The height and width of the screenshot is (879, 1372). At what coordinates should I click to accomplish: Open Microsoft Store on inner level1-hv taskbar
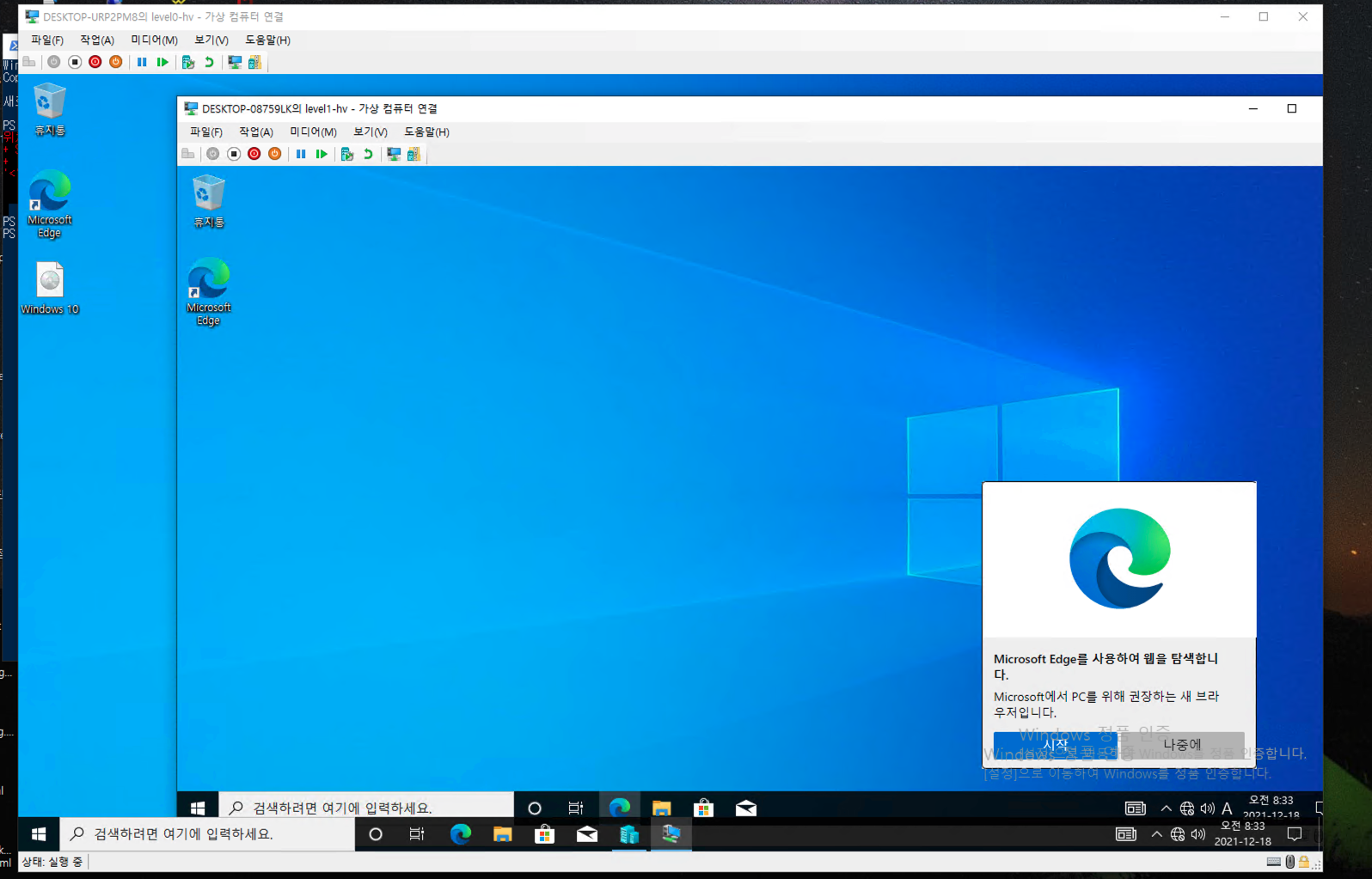click(x=704, y=808)
